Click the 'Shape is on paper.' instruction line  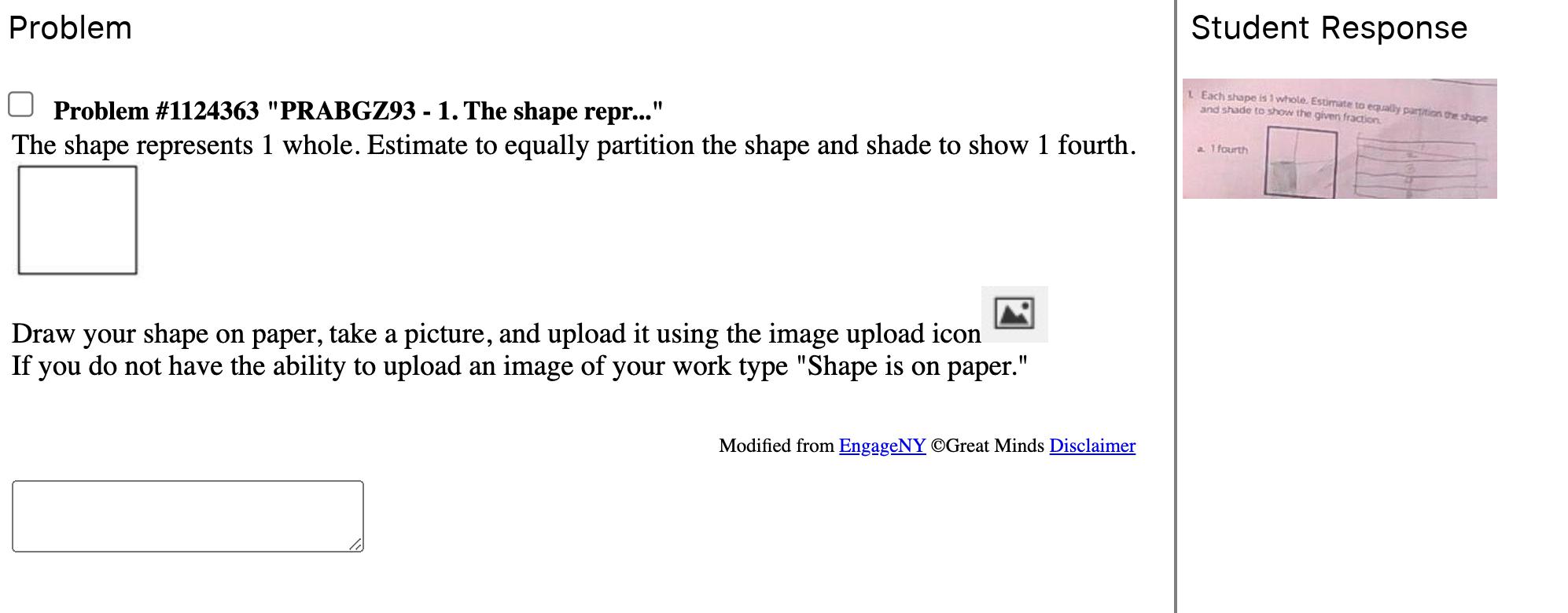click(519, 366)
